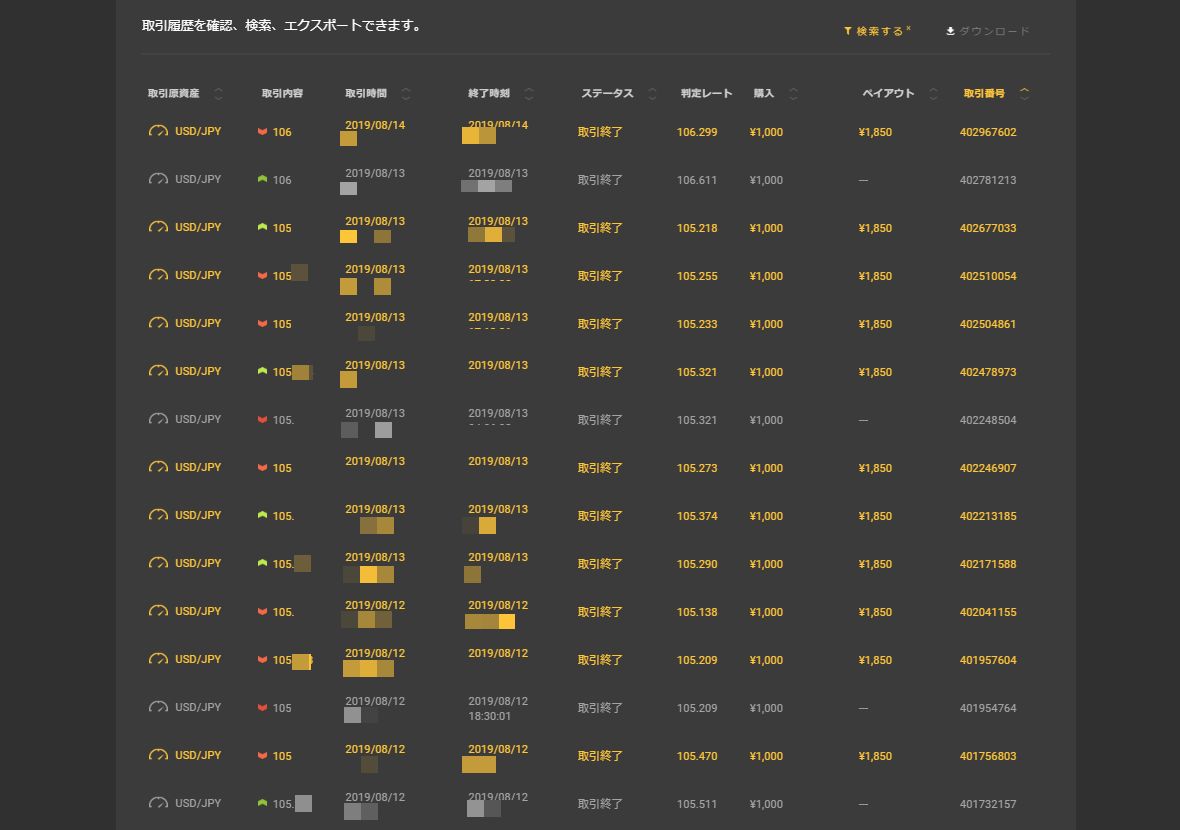Click gauge icon in row 401957604
This screenshot has height=830, width=1180.
158,659
